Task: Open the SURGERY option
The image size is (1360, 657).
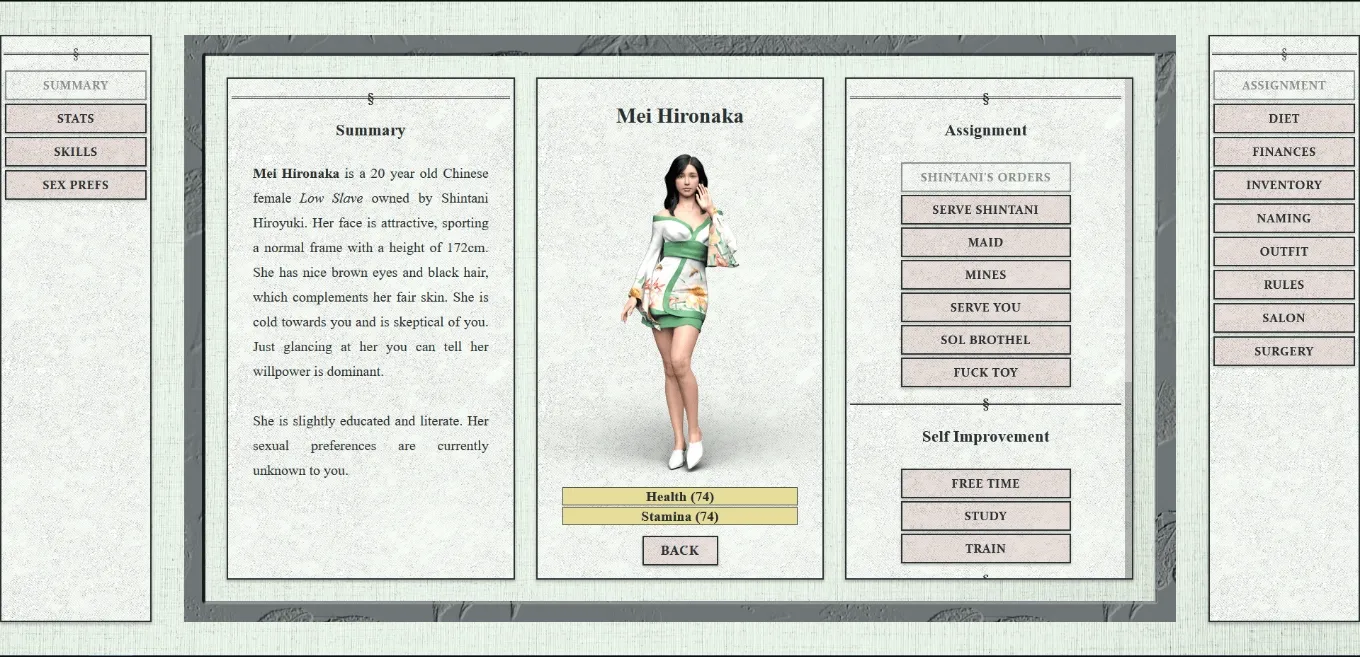Action: pyautogui.click(x=1283, y=350)
